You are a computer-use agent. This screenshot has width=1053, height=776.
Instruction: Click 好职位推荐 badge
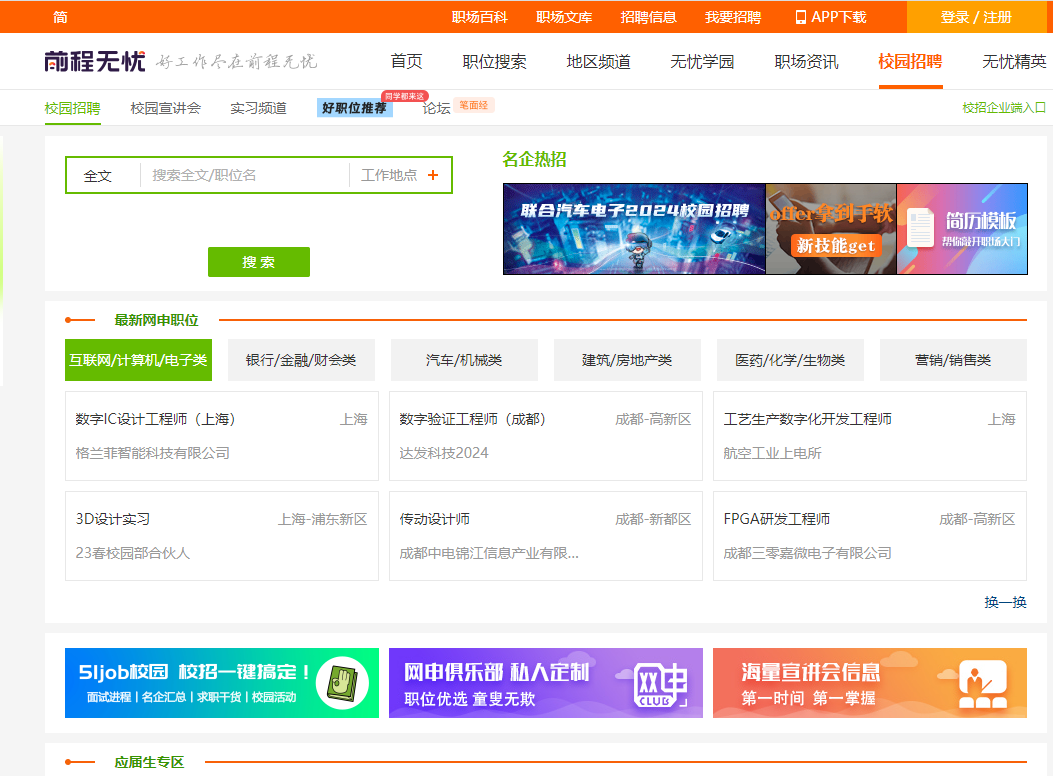[354, 107]
